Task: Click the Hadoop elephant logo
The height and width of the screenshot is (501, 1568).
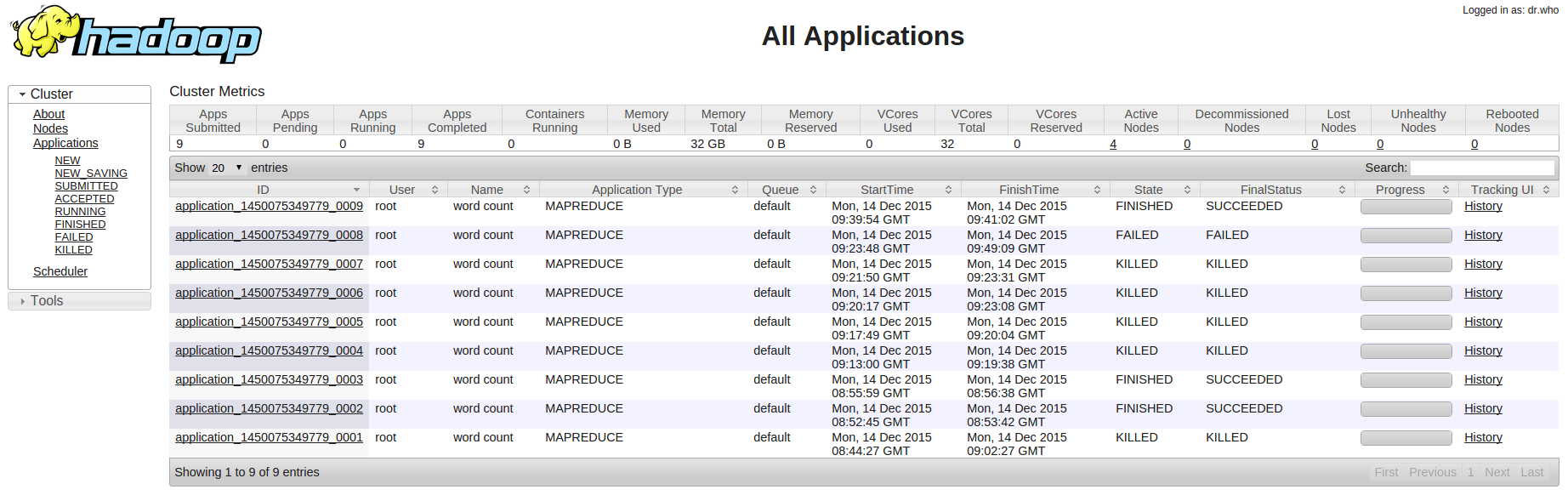Action: (x=136, y=36)
